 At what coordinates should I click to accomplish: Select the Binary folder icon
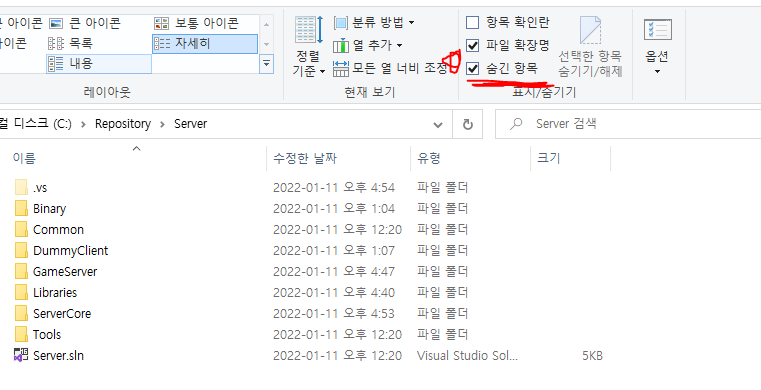pyautogui.click(x=21, y=209)
